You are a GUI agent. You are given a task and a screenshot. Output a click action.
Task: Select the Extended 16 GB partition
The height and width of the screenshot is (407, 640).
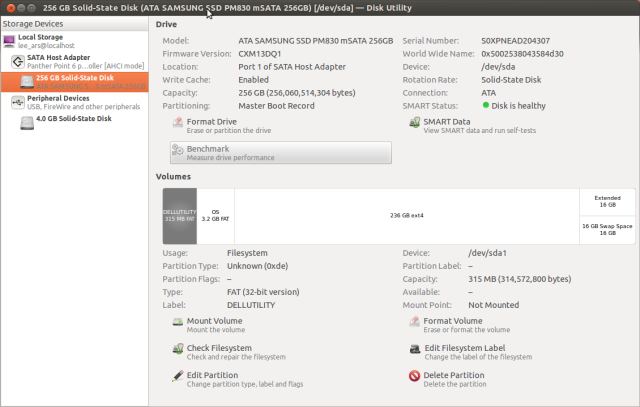607,201
